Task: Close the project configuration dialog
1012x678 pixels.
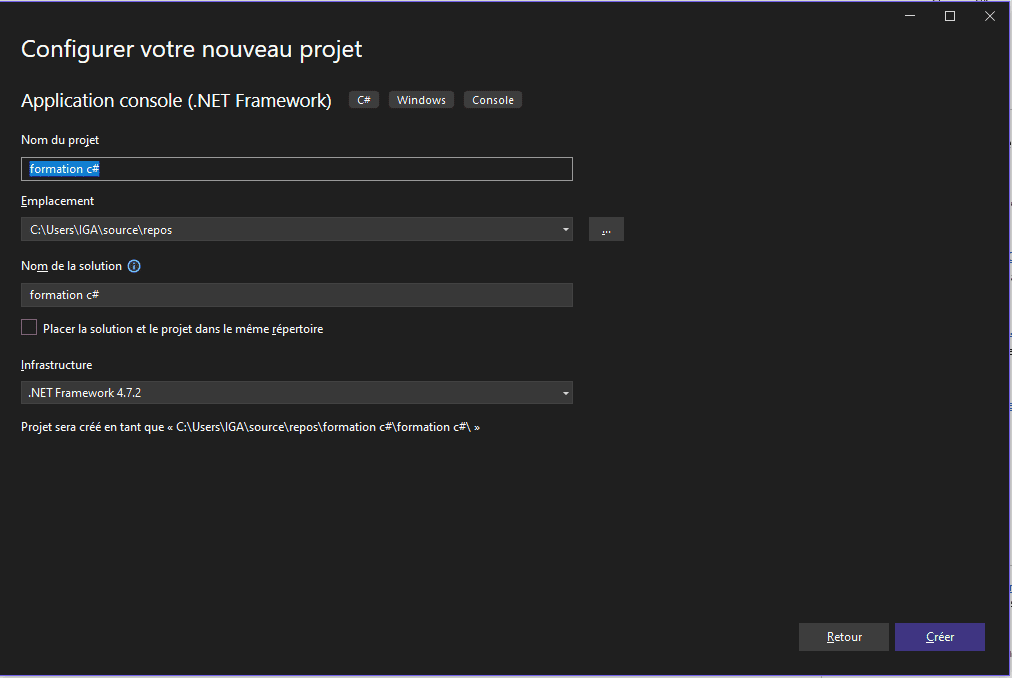Action: [x=990, y=16]
